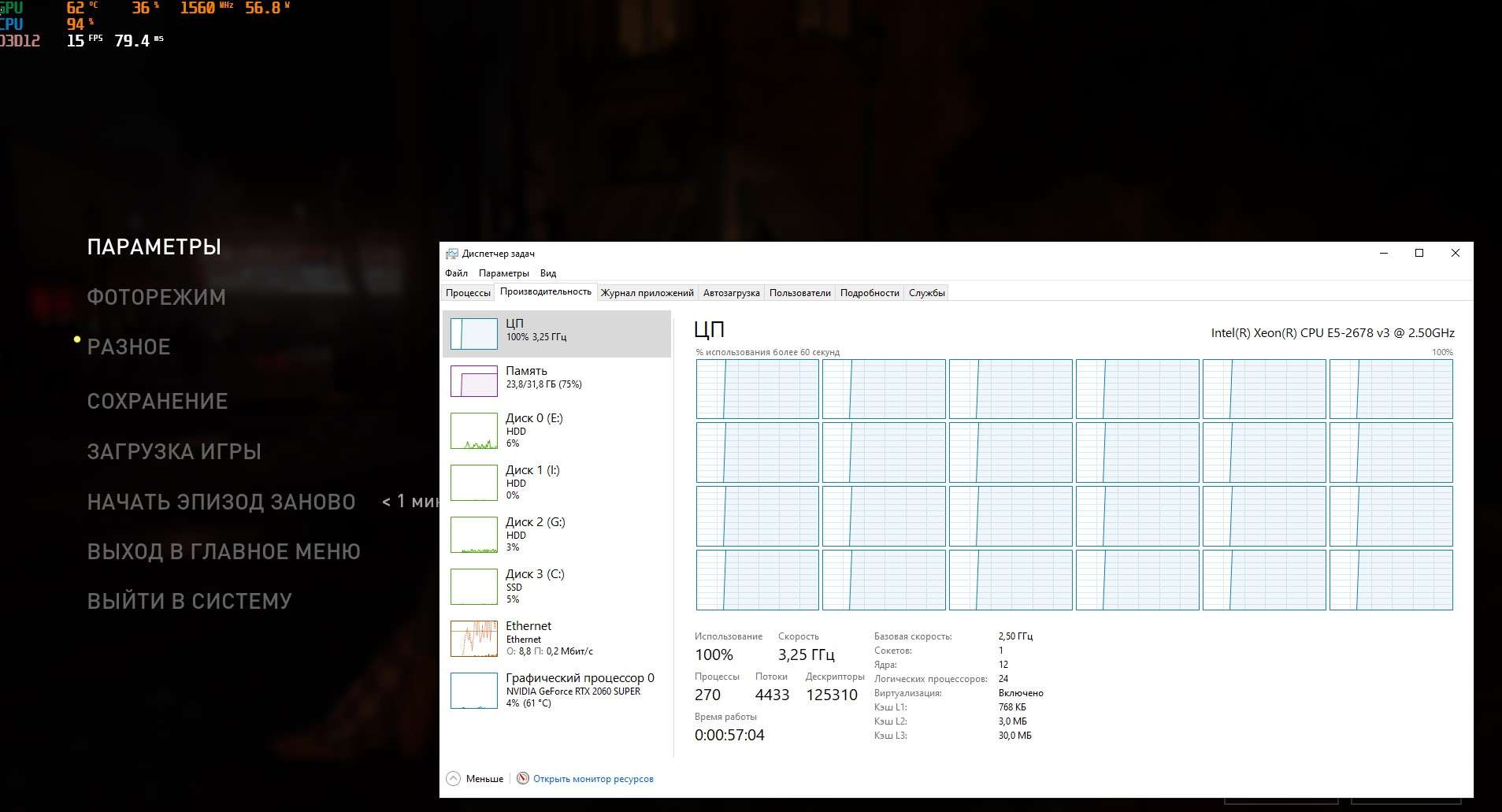Select the ЦП mini graph thumbnail
The width and height of the screenshot is (1502, 812).
pos(473,334)
